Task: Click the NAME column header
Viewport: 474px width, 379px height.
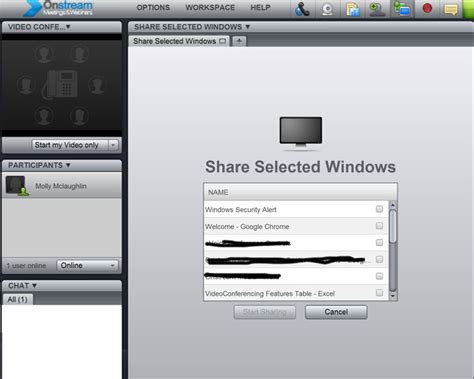Action: (x=300, y=192)
